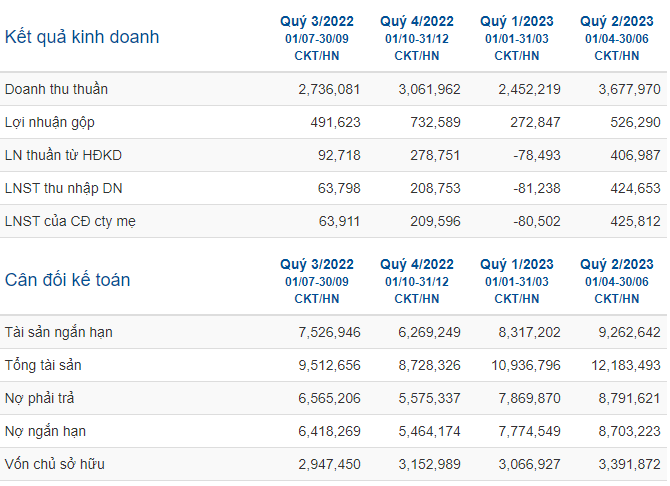Viewport: 670px width, 486px height.
Task: Click equity value 3,066,927
Action: click(529, 464)
